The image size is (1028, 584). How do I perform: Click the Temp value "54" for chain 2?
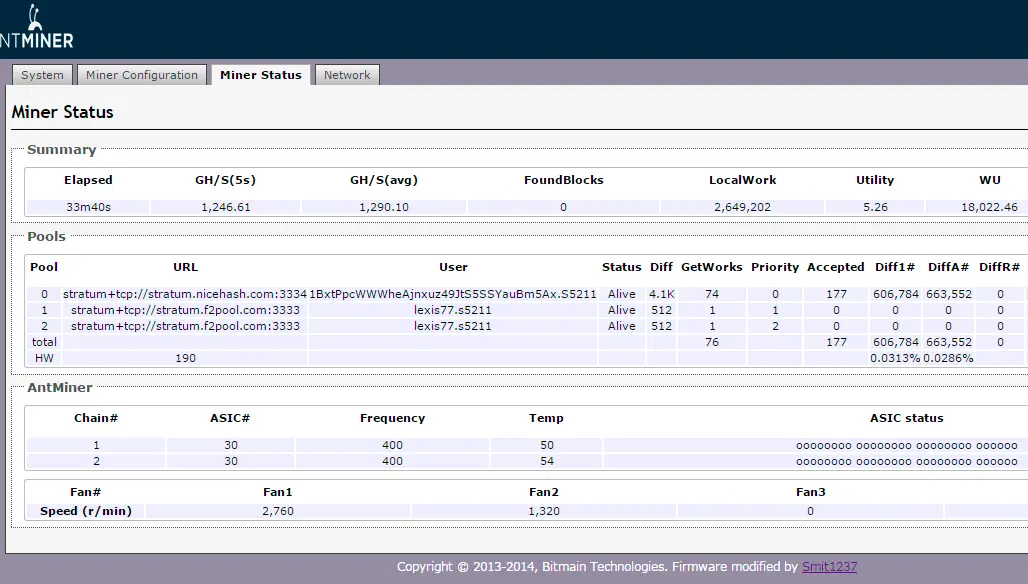(547, 461)
